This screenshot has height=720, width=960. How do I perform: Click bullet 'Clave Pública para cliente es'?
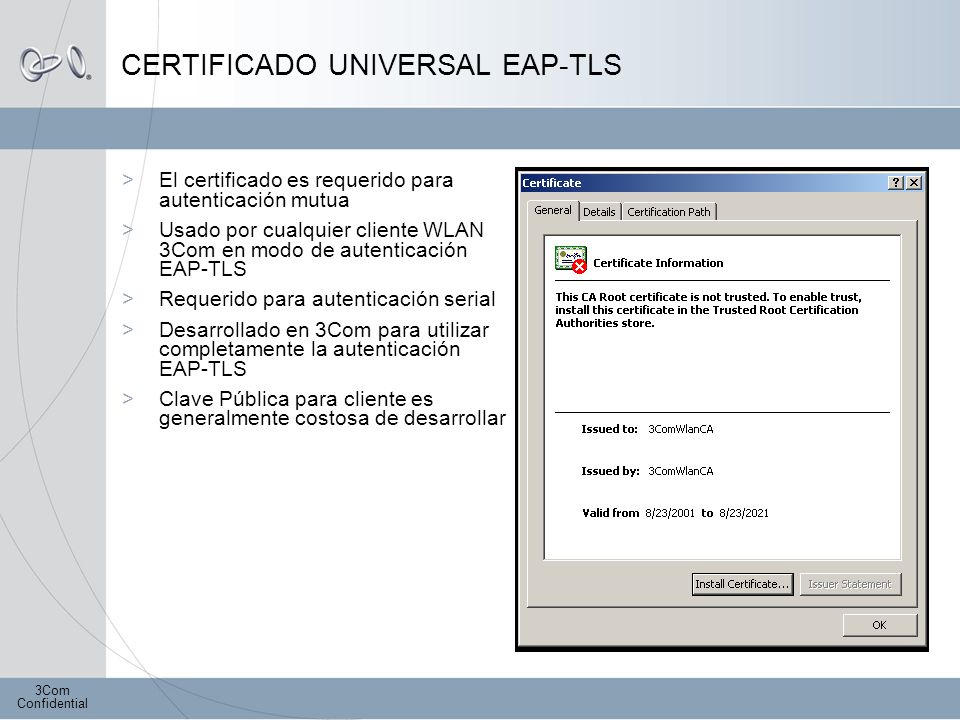pyautogui.click(x=332, y=408)
